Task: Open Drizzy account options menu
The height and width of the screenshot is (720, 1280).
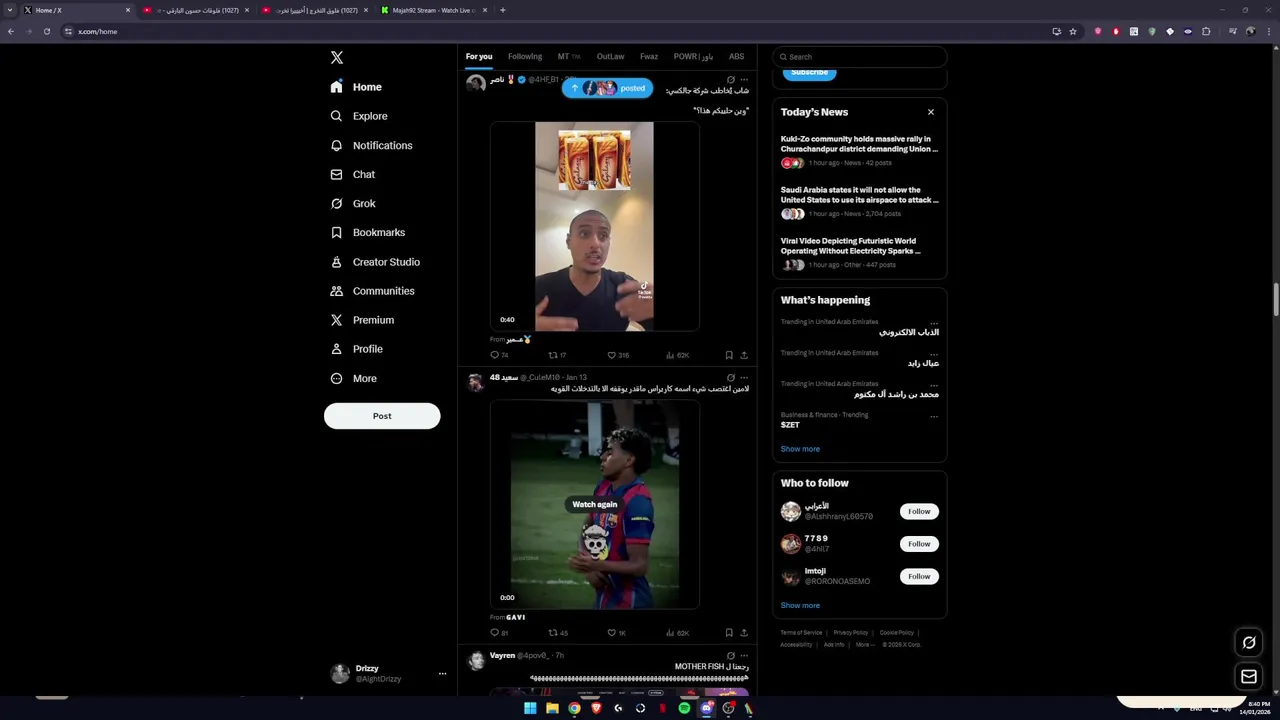Action: [x=442, y=674]
